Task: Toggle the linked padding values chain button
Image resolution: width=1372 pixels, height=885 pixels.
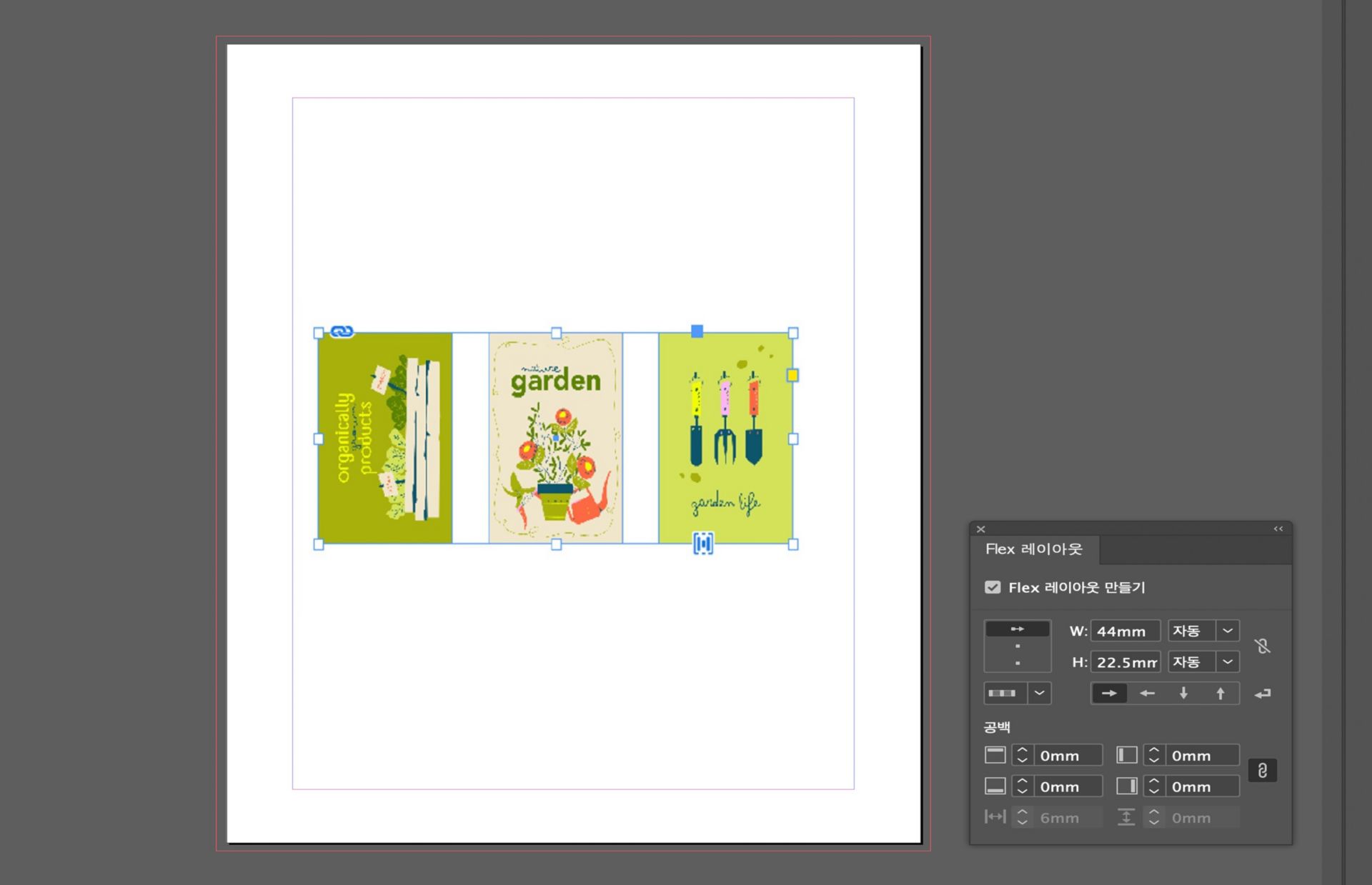Action: 1262,771
